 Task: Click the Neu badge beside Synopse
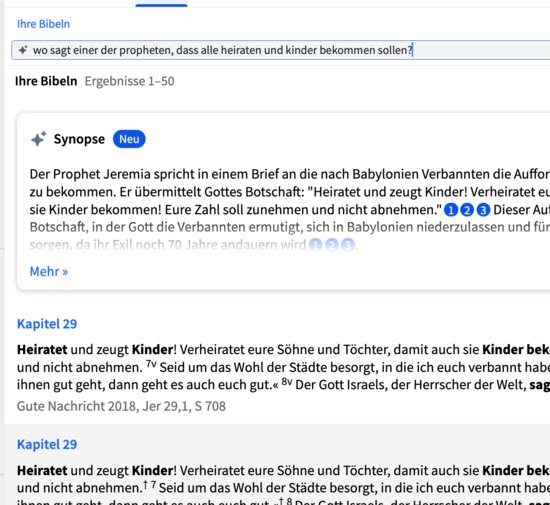pyautogui.click(x=129, y=139)
